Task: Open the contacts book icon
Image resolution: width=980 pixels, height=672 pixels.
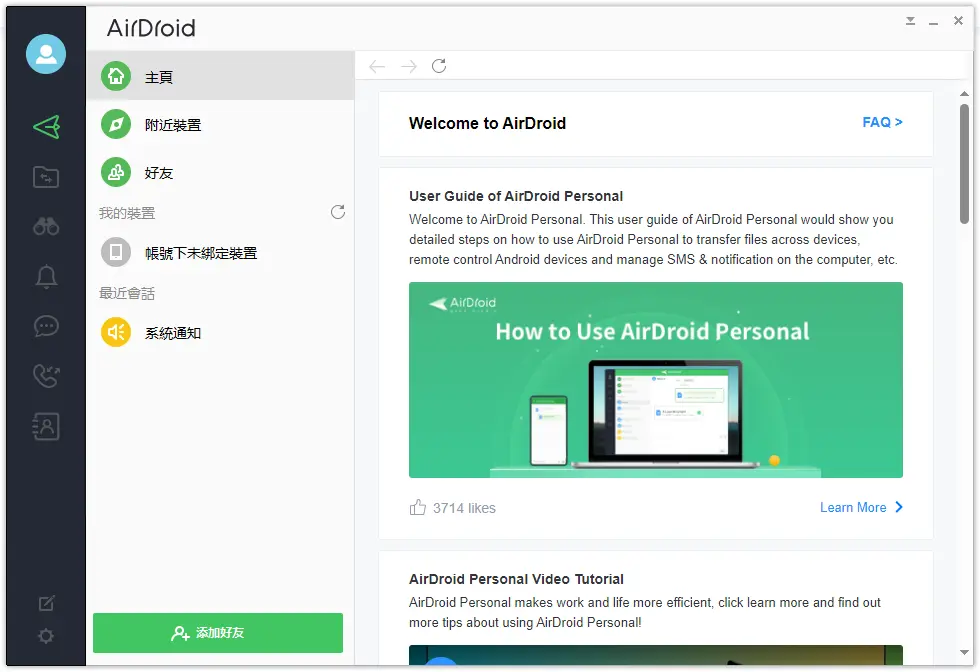Action: pyautogui.click(x=46, y=426)
